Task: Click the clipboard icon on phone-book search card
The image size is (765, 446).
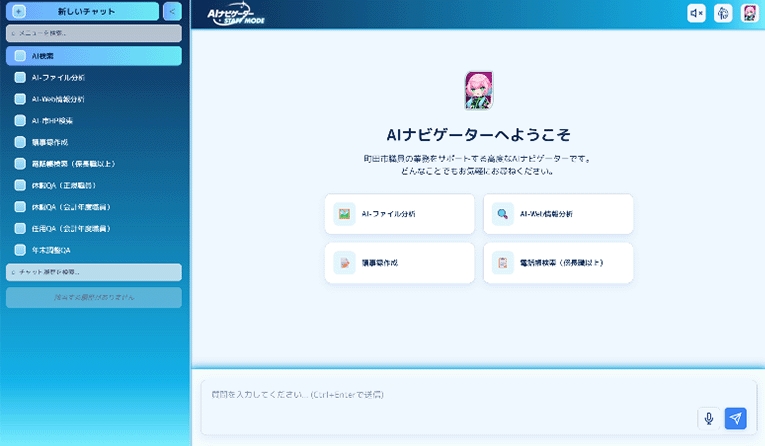Action: tap(503, 263)
